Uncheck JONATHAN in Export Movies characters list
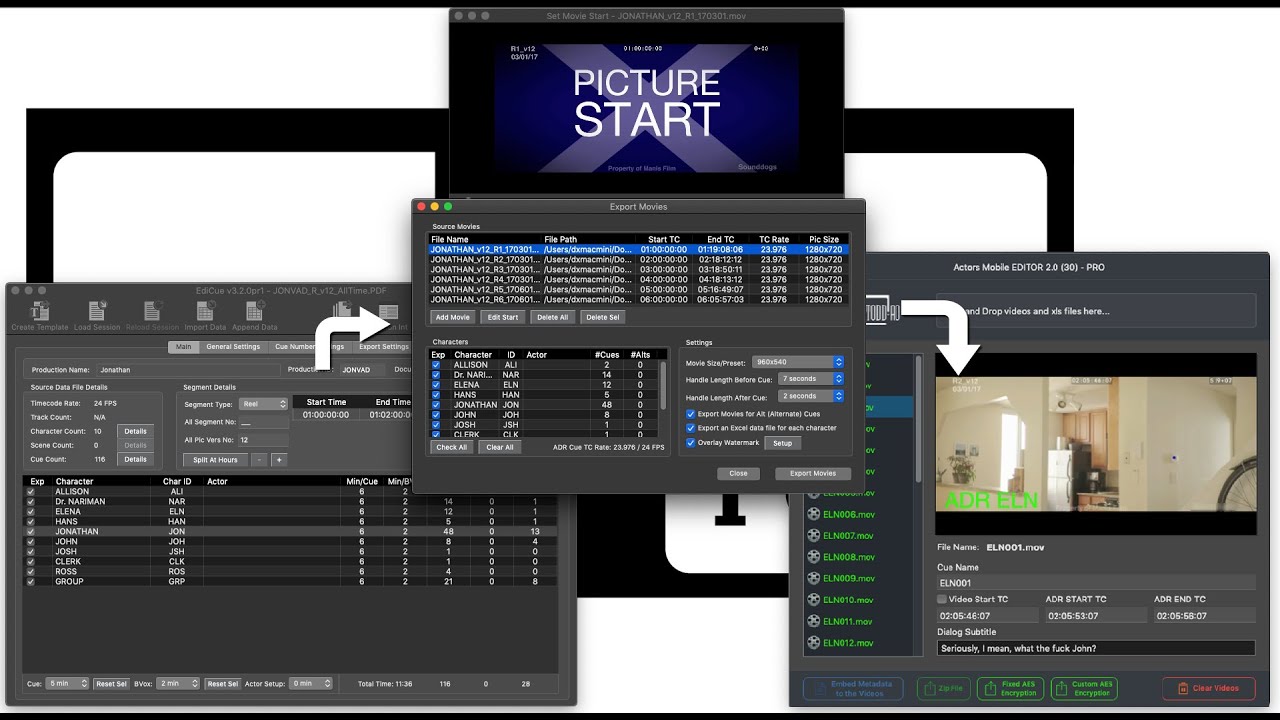1280x720 pixels. tap(436, 405)
